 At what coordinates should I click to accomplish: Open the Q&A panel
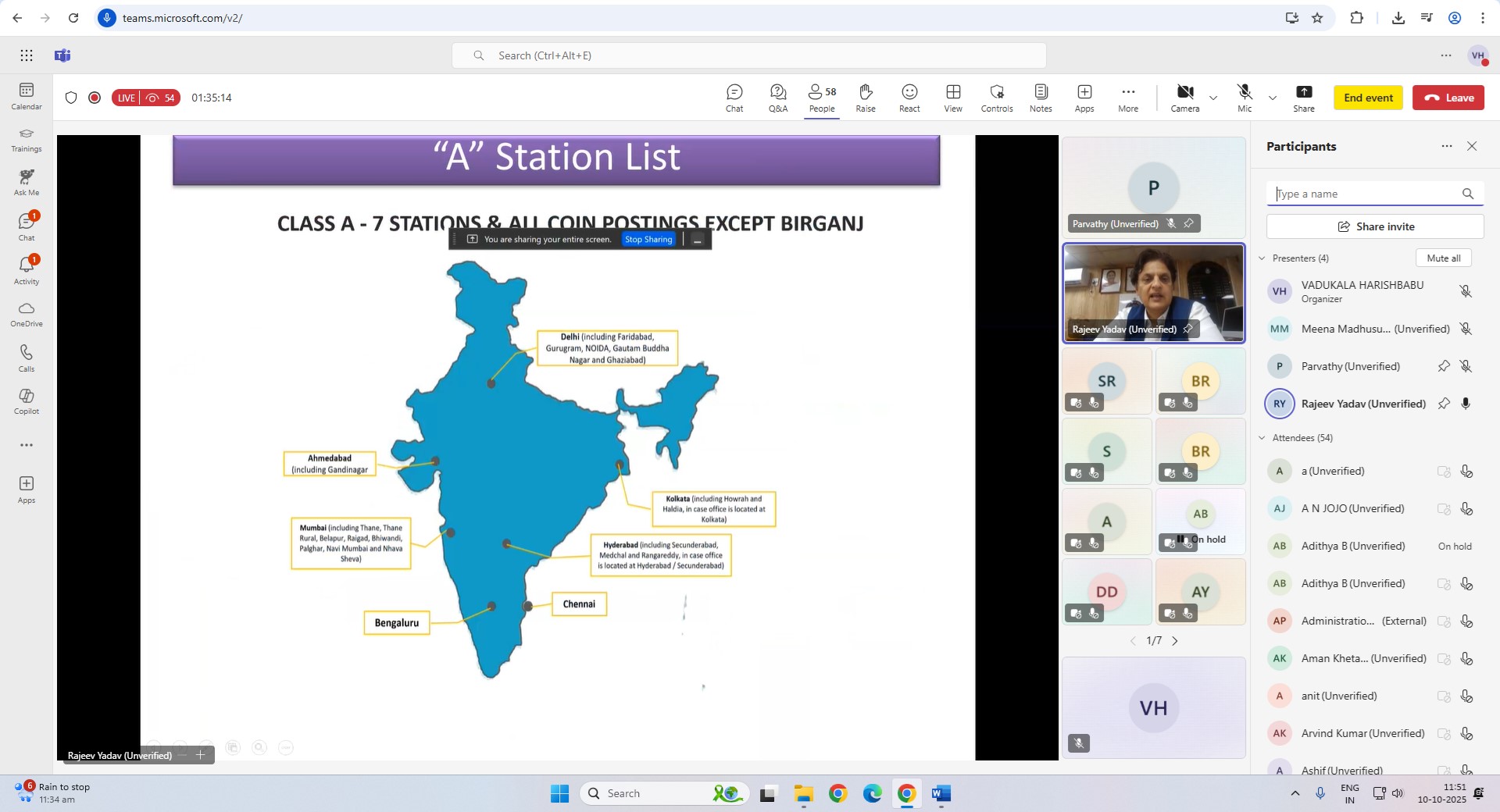tap(777, 98)
